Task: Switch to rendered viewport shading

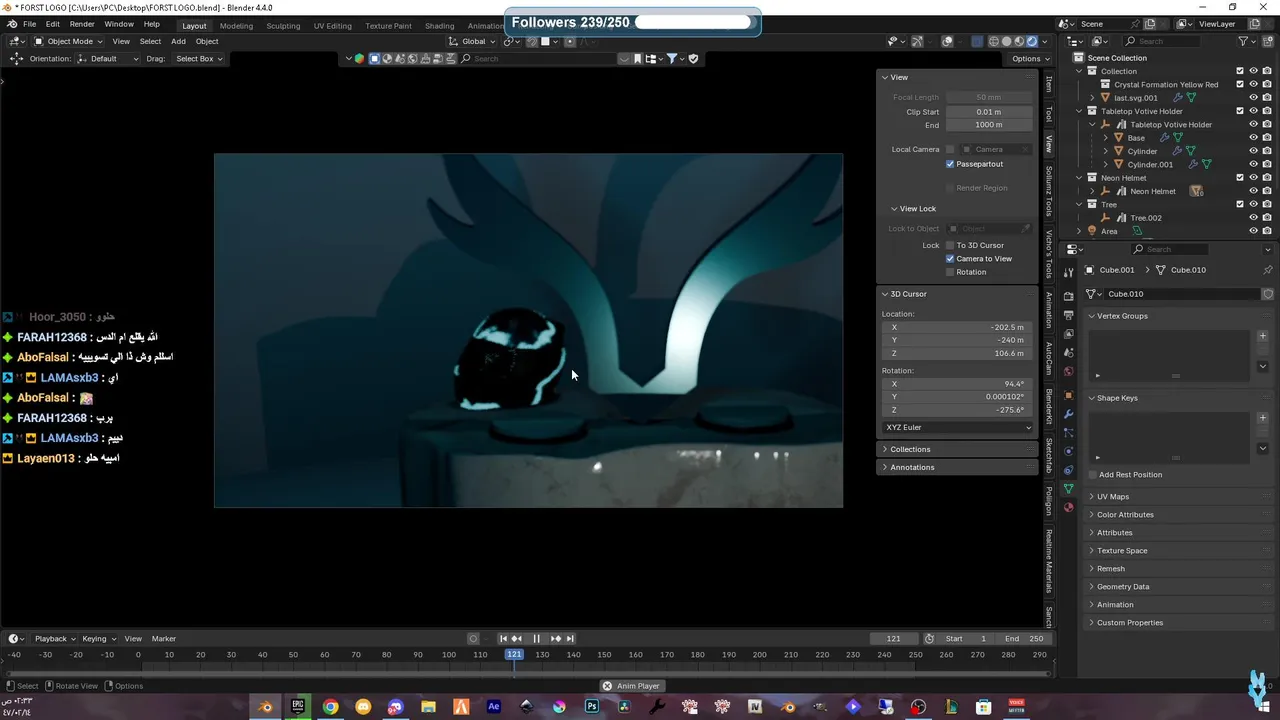Action: pyautogui.click(x=1032, y=41)
